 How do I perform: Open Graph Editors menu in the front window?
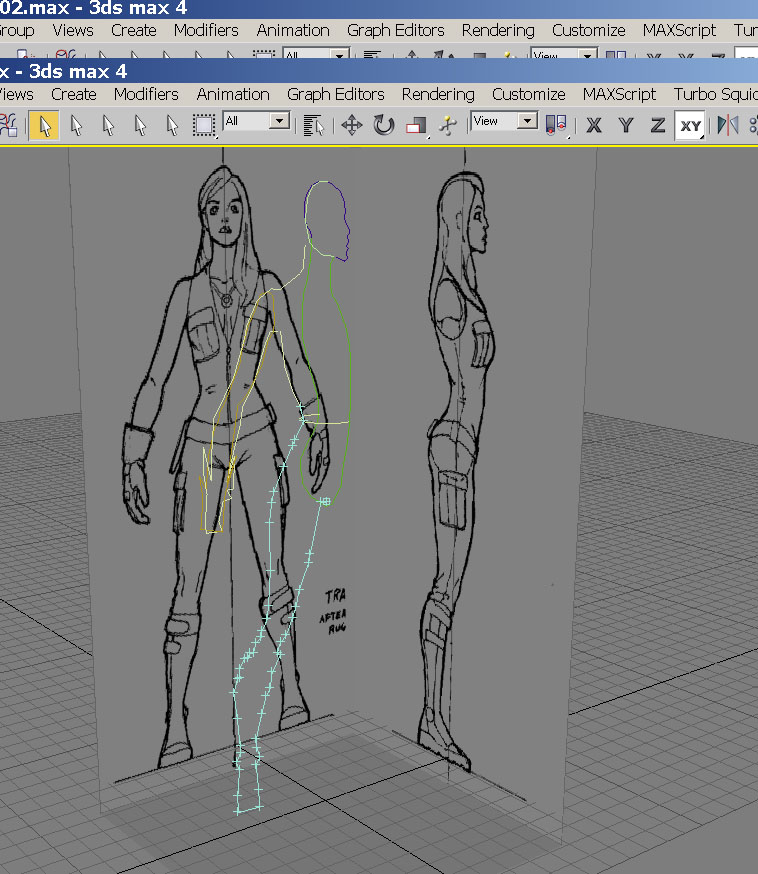(335, 94)
